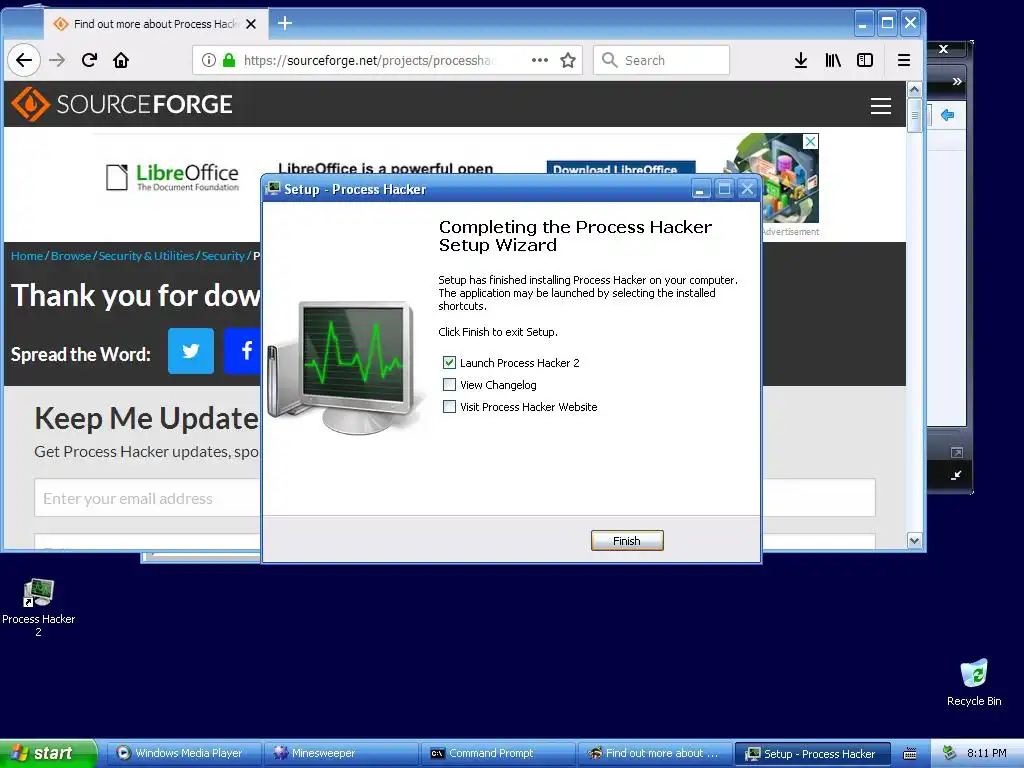
Task: Go to the Firefox home page
Action: click(121, 60)
